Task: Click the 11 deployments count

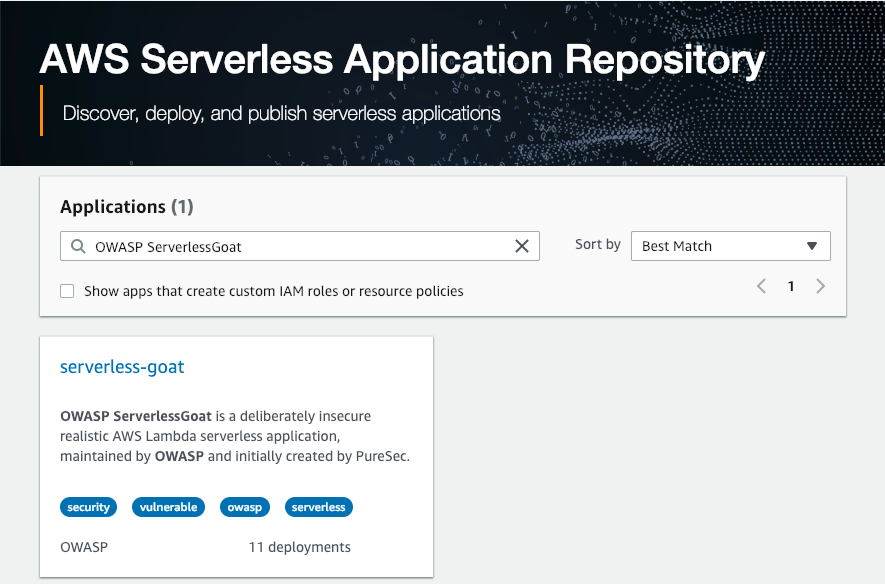Action: click(300, 547)
